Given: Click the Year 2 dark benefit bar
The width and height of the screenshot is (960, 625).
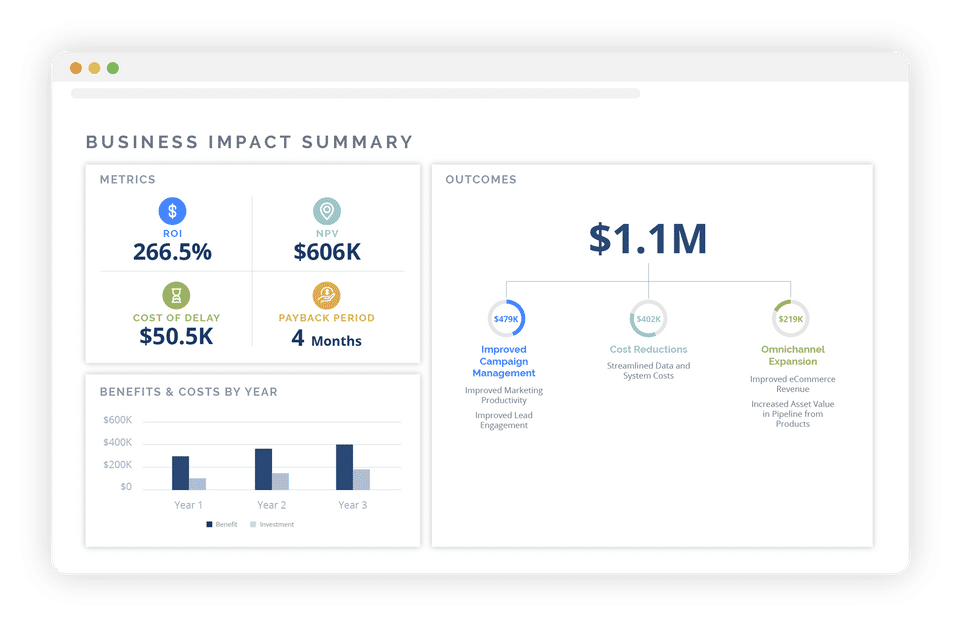Looking at the screenshot, I should coord(263,469).
